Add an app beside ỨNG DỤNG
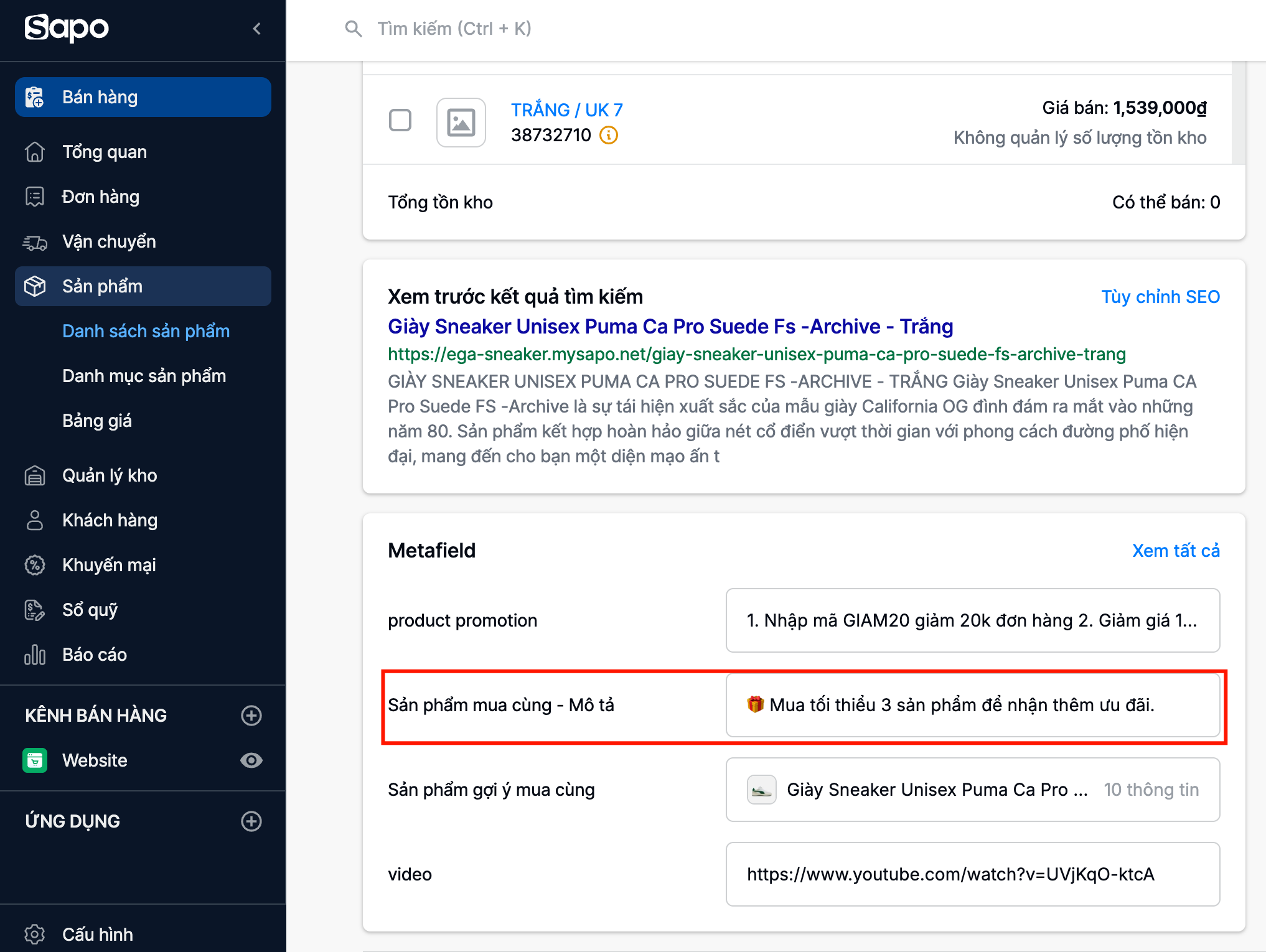Screen dimensions: 1266x952 click(x=251, y=821)
